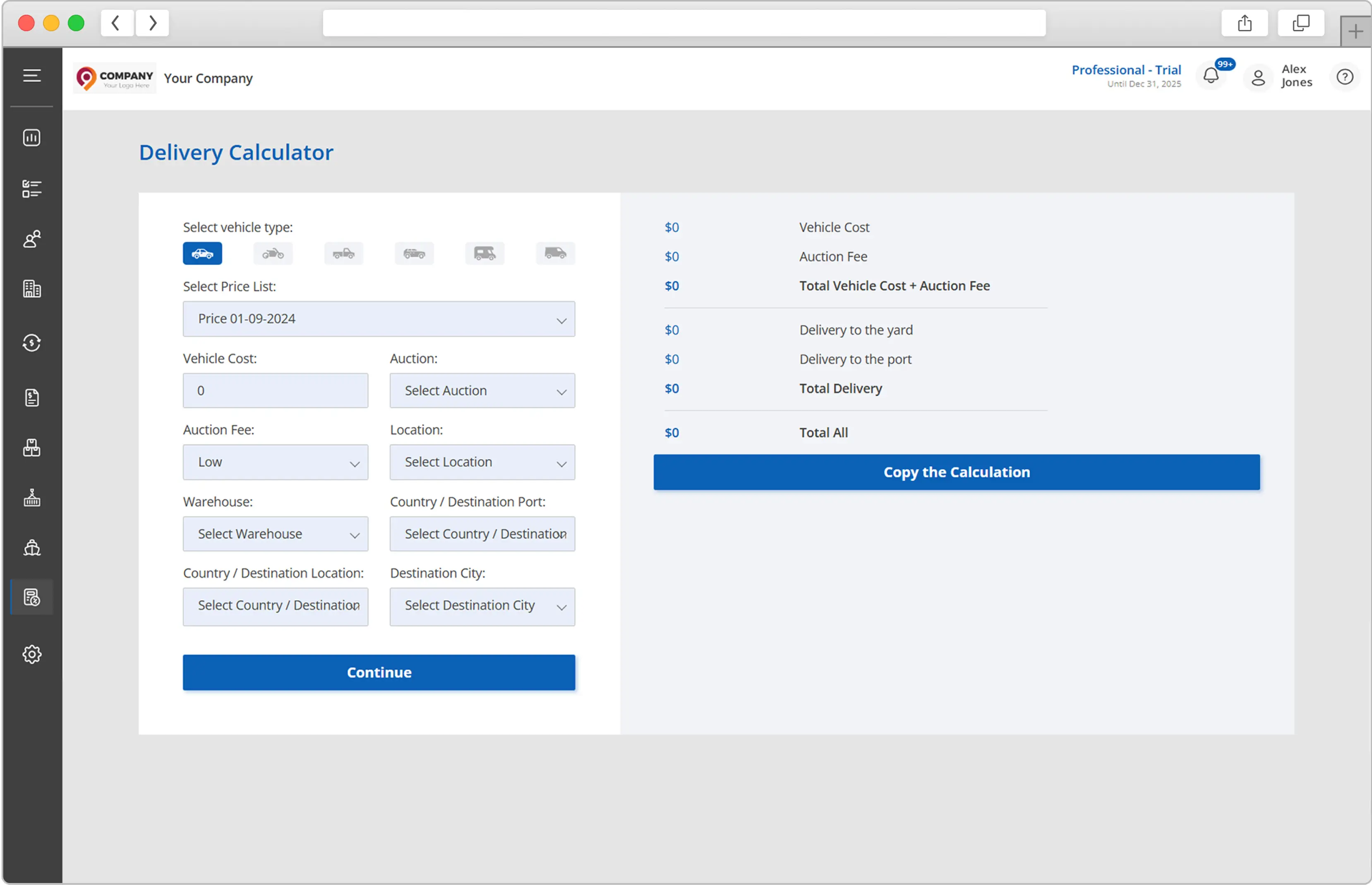Click the Continue button
This screenshot has height=885, width=1372.
[x=379, y=672]
